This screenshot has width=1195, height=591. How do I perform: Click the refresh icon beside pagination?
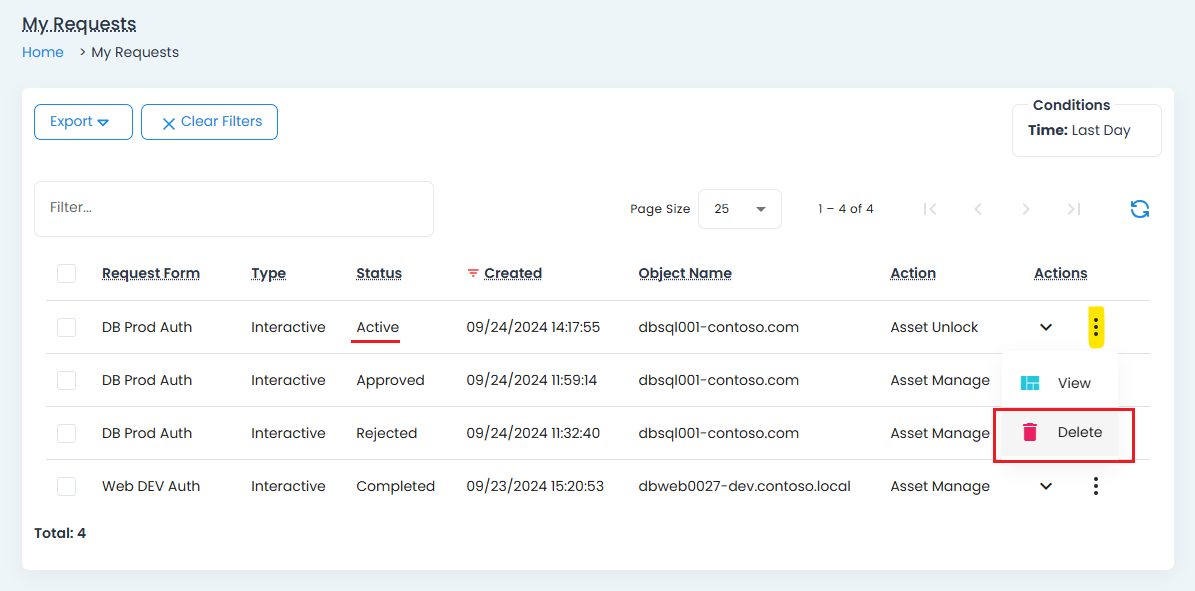coord(1139,209)
